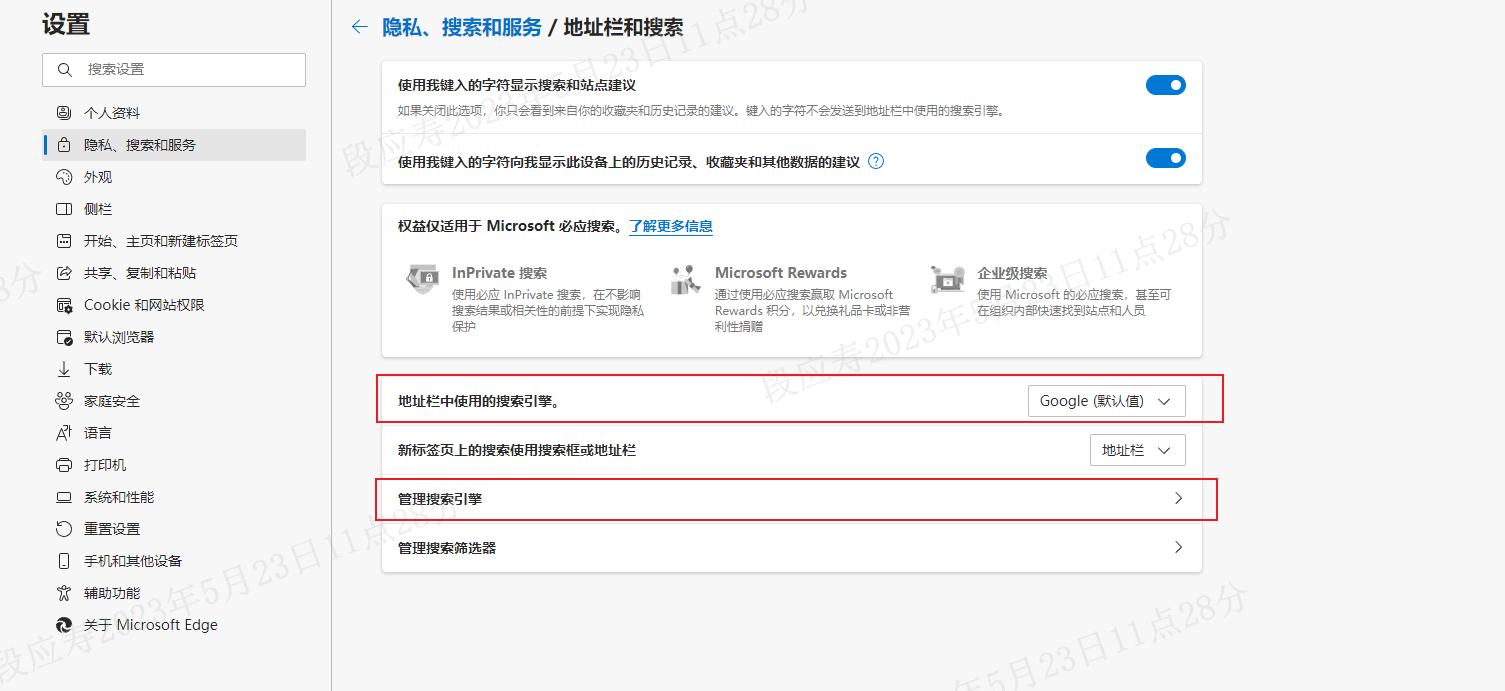Click the 侧栏 sidebar panel icon
This screenshot has height=691, width=1505.
[x=64, y=209]
